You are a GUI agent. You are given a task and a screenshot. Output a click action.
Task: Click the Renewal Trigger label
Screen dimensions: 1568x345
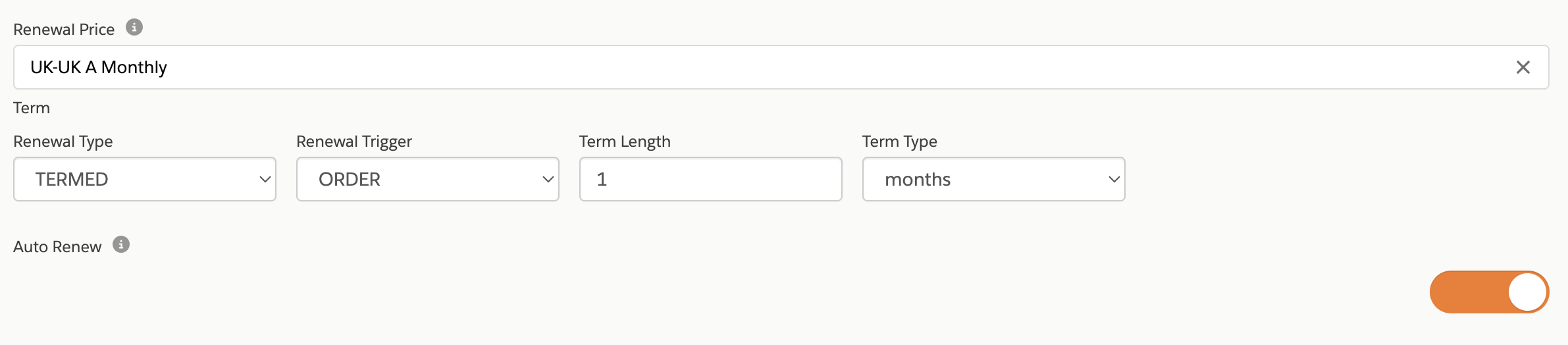354,142
